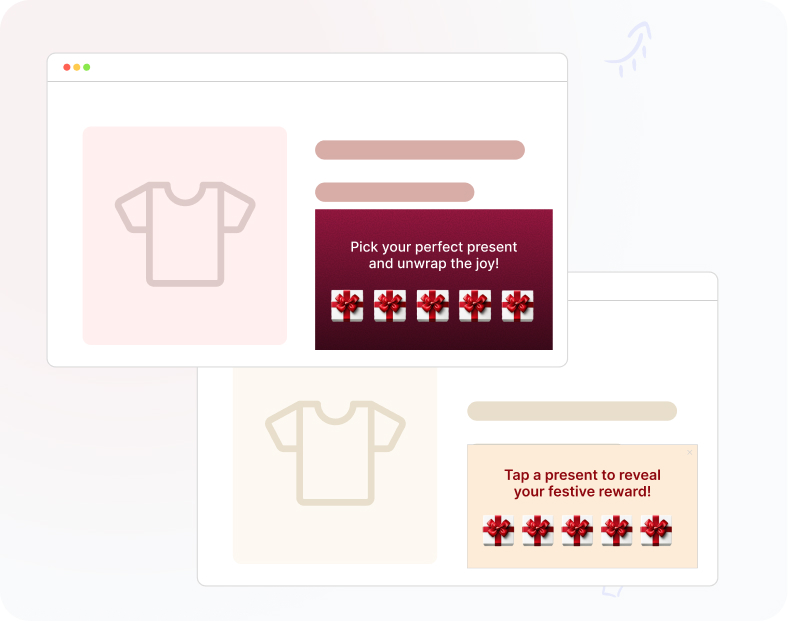Screen dimensions: 788x621
Task: Click the short pink placeholder bar
Action: [x=395, y=192]
